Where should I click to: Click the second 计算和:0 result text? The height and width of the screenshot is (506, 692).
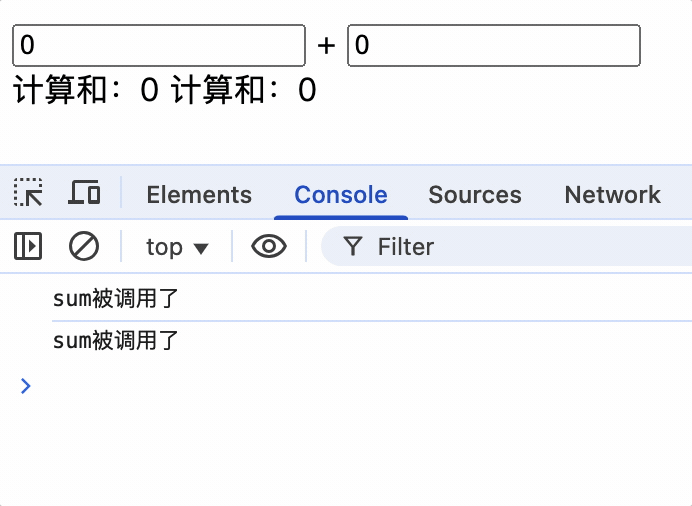244,91
